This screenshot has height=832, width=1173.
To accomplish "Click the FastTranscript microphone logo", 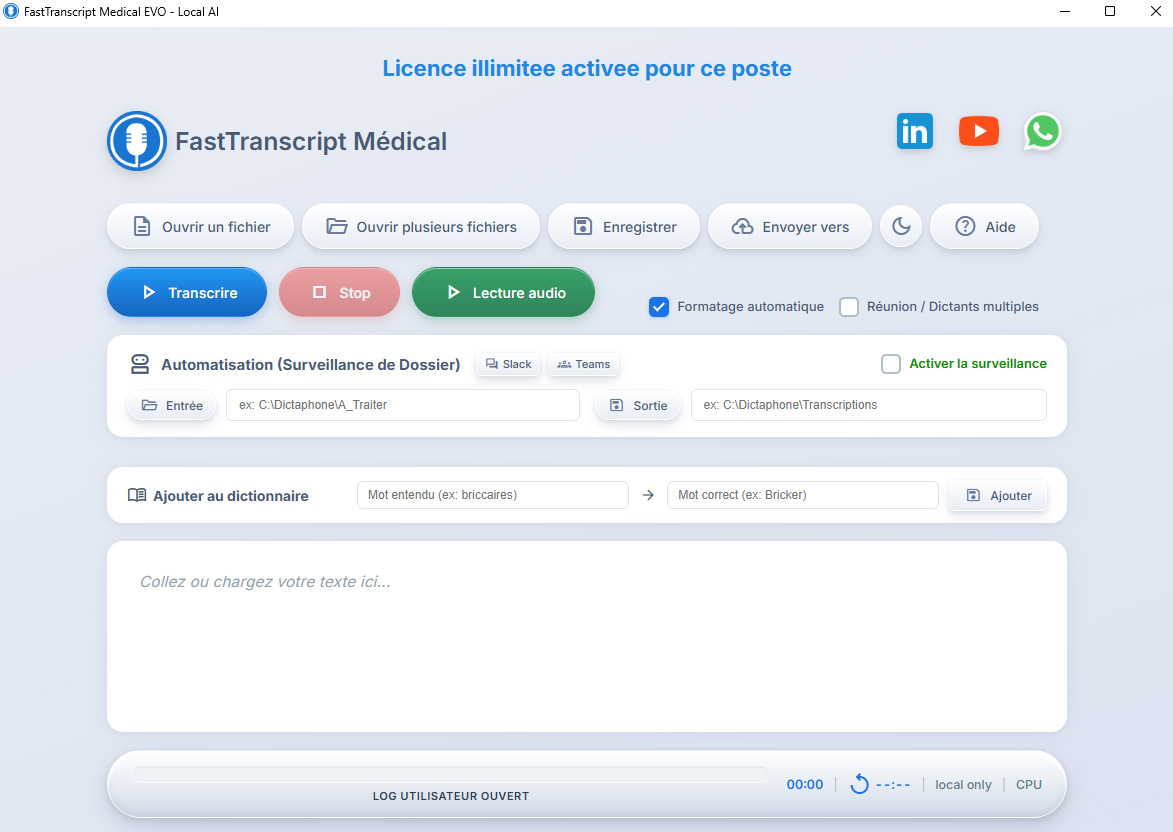I will 136,141.
